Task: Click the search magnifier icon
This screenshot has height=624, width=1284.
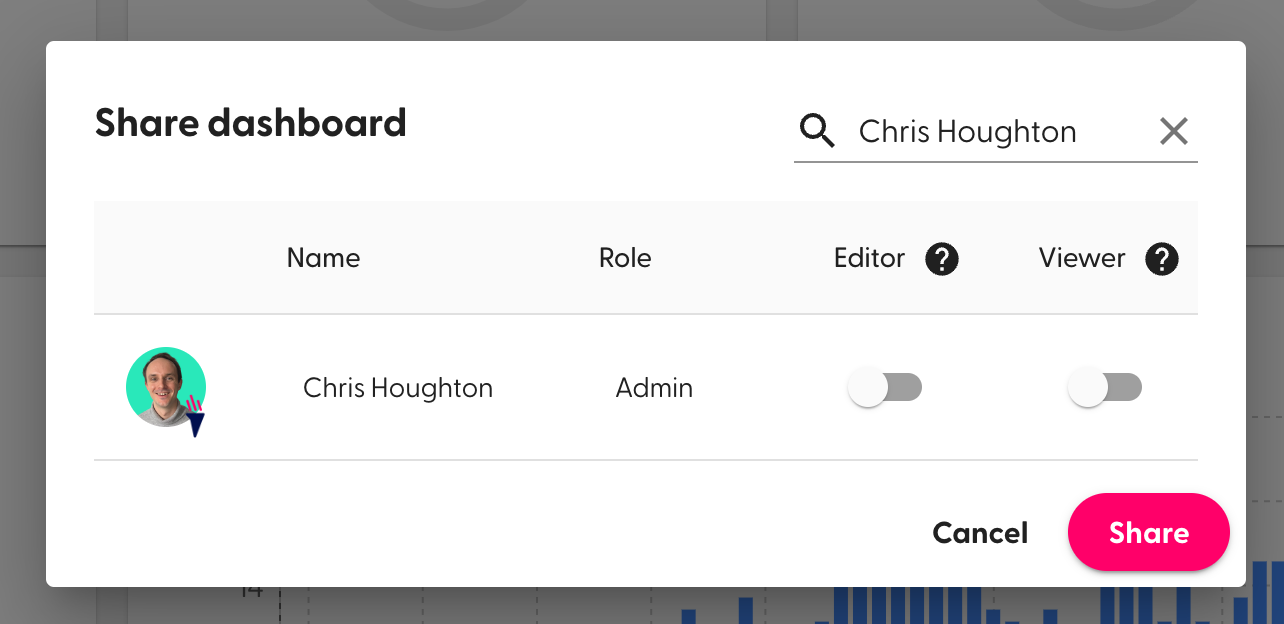Action: [x=817, y=131]
